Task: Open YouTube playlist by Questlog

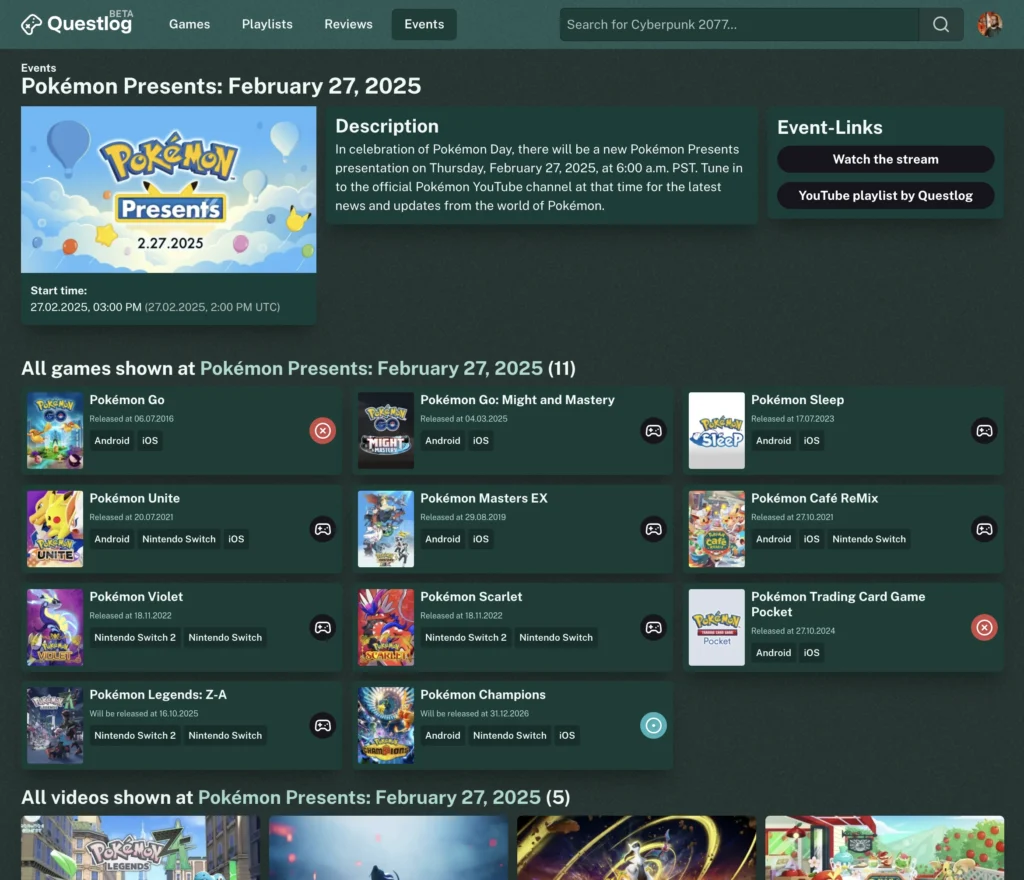Action: (885, 195)
